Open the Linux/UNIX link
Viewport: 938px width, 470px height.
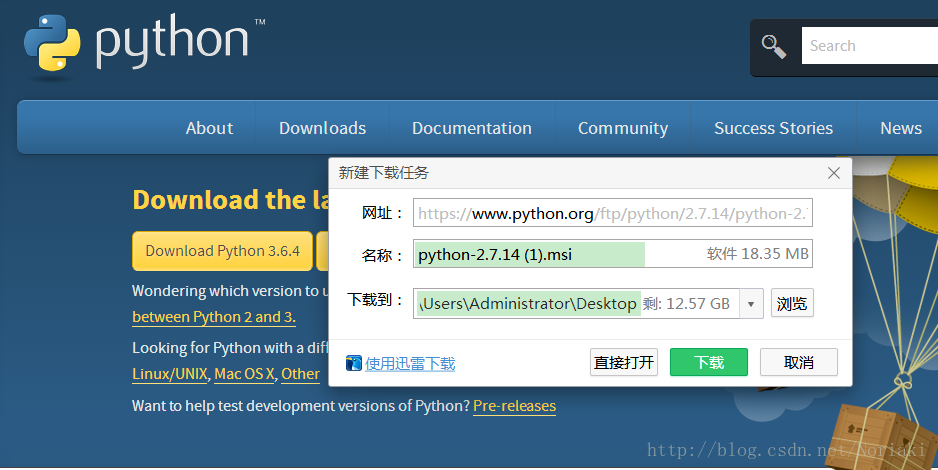(170, 374)
